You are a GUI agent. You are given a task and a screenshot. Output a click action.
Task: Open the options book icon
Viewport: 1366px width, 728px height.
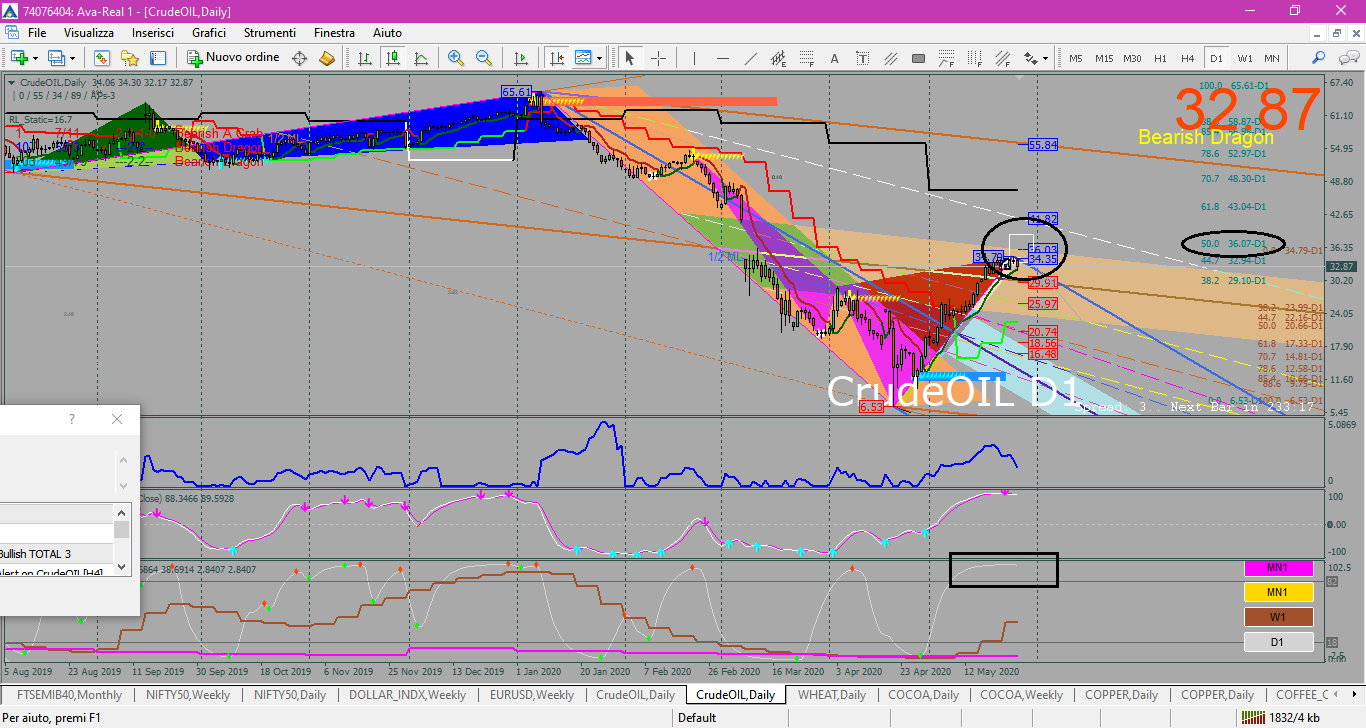[326, 58]
